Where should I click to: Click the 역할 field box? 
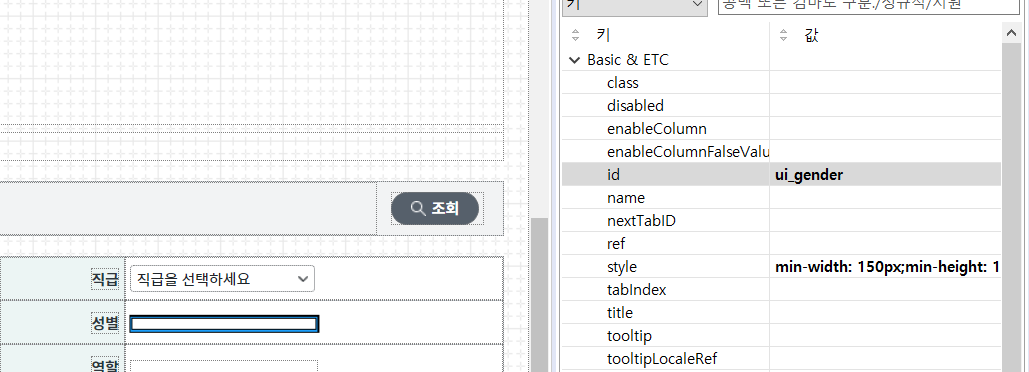pyautogui.click(x=224, y=365)
